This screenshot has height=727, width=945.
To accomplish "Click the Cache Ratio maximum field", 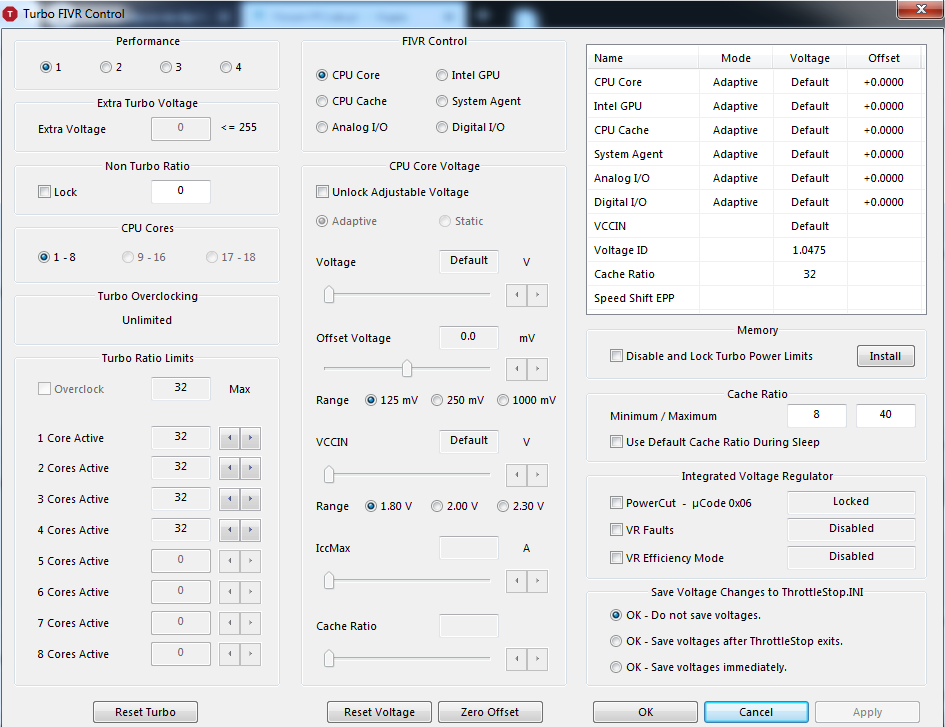I will coord(885,415).
